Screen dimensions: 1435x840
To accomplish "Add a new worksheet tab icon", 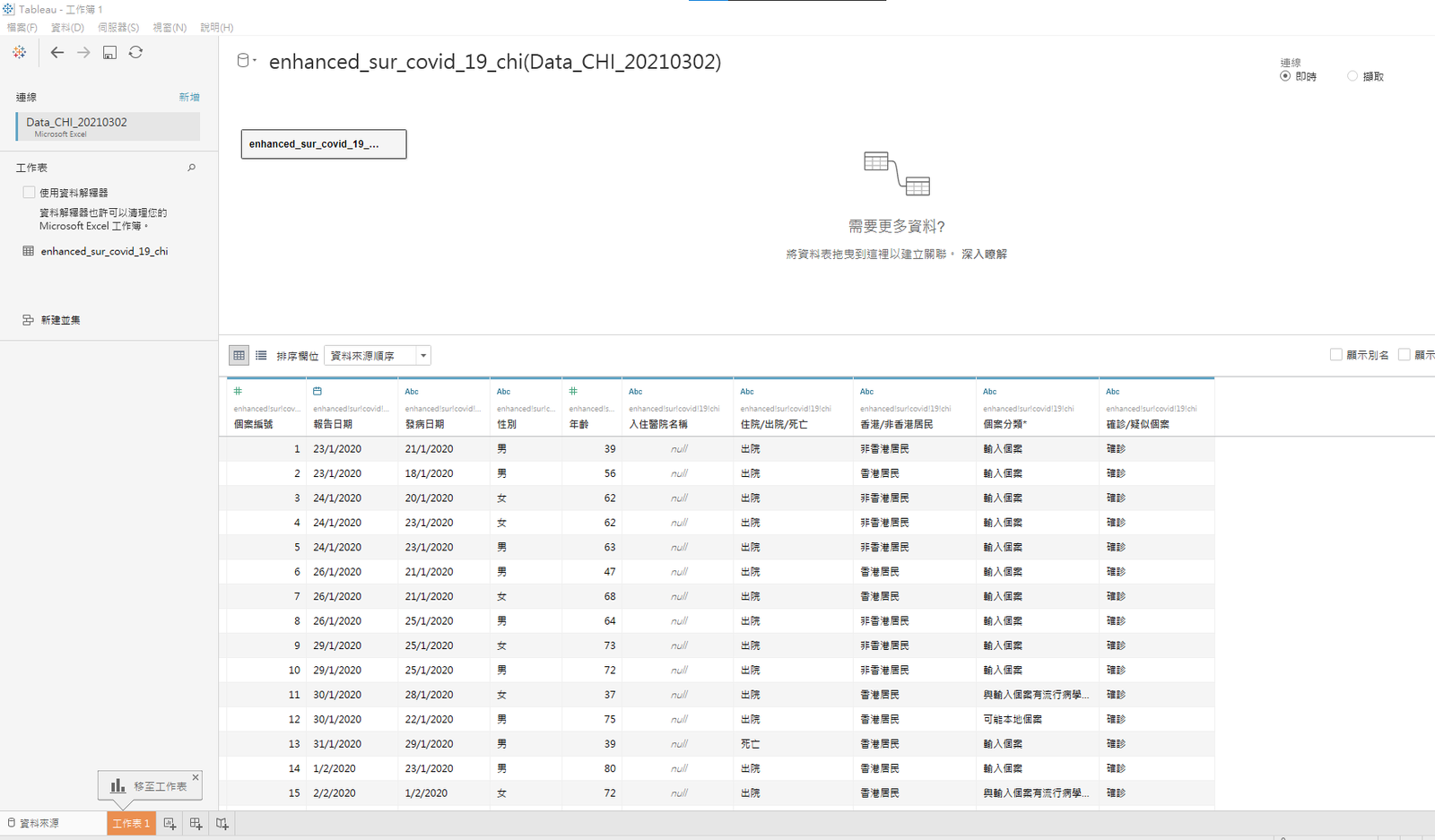I will pos(170,824).
